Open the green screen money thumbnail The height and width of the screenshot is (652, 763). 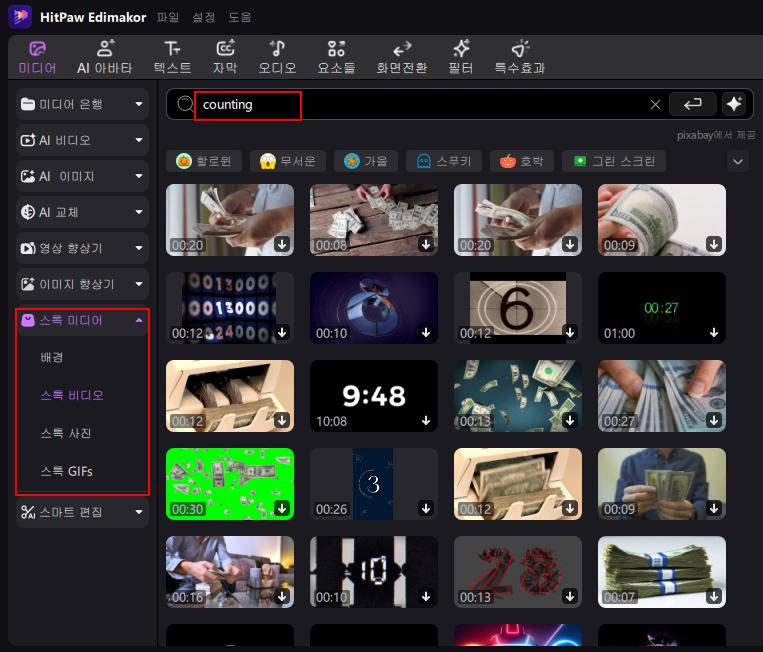click(230, 484)
